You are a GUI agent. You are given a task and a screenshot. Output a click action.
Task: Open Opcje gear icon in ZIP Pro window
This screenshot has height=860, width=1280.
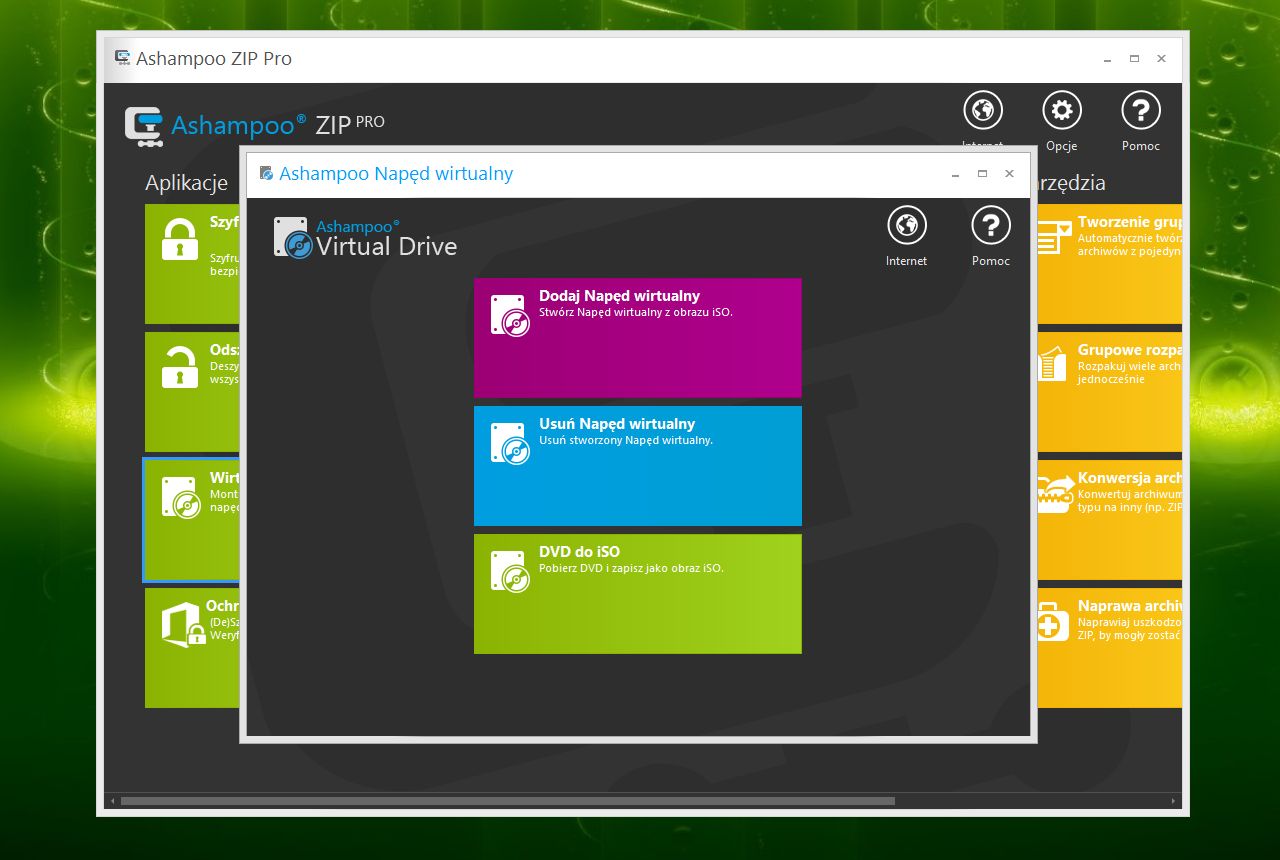pos(1062,110)
